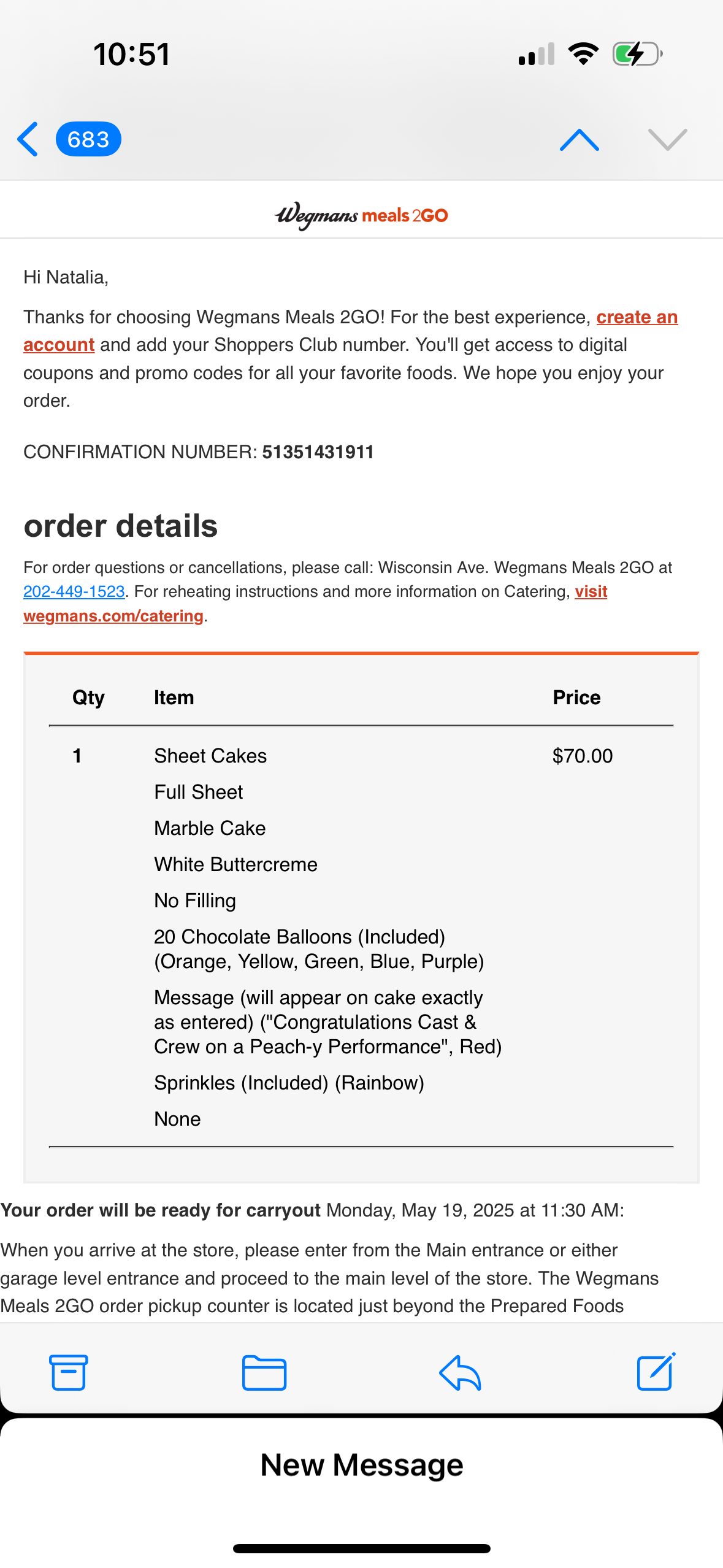Call the 202-449-1523 store number

[74, 591]
